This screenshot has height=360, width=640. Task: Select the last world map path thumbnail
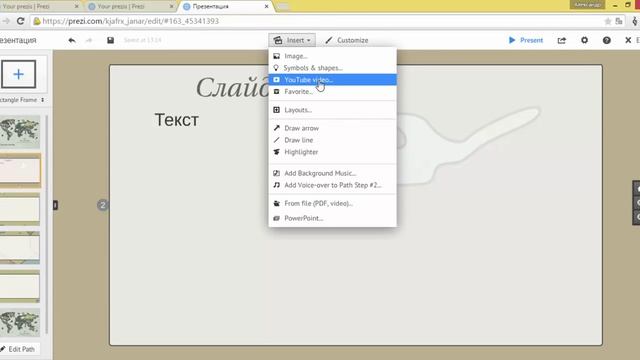pyautogui.click(x=20, y=322)
